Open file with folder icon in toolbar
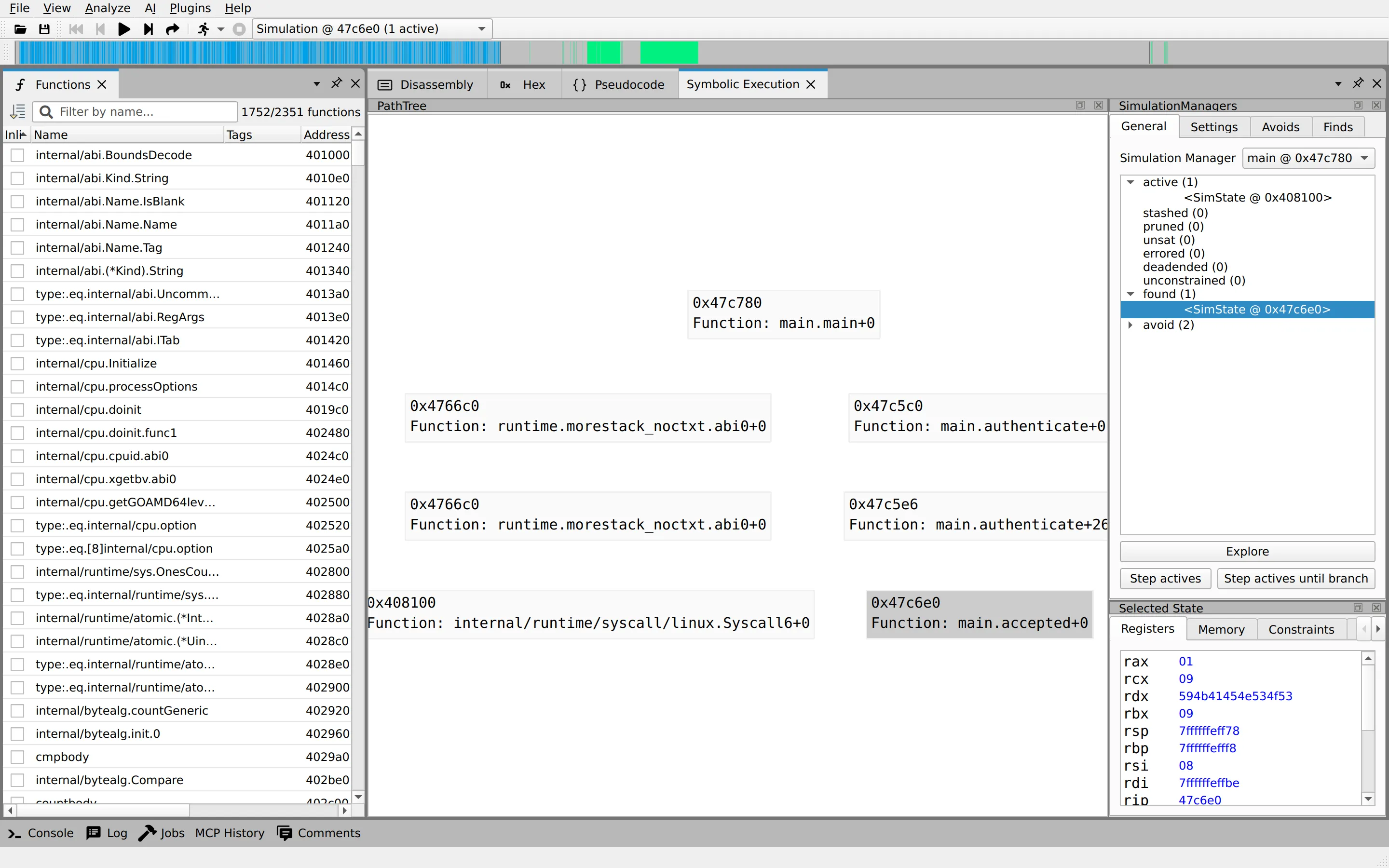 pos(20,29)
